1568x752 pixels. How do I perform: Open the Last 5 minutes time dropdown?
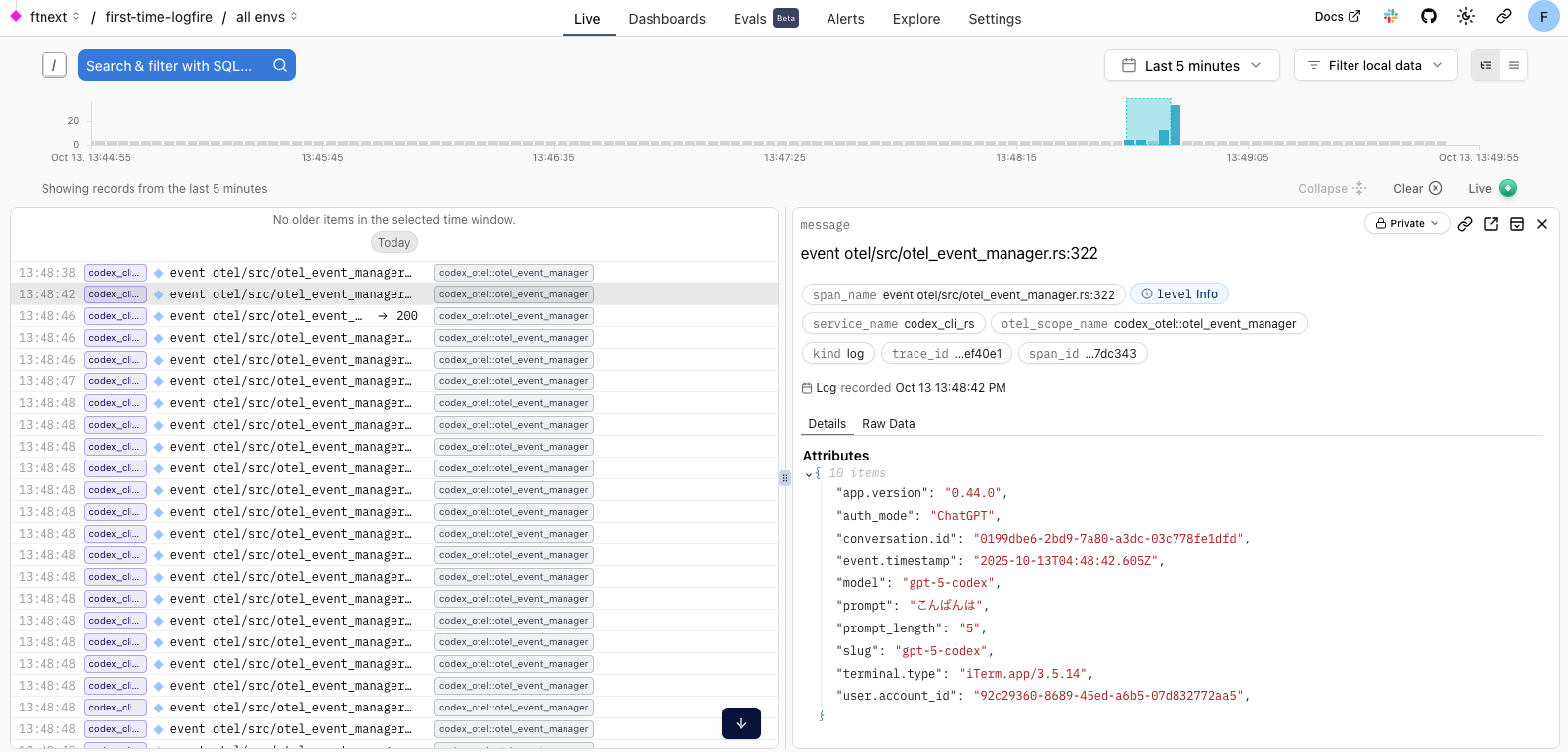(1191, 66)
